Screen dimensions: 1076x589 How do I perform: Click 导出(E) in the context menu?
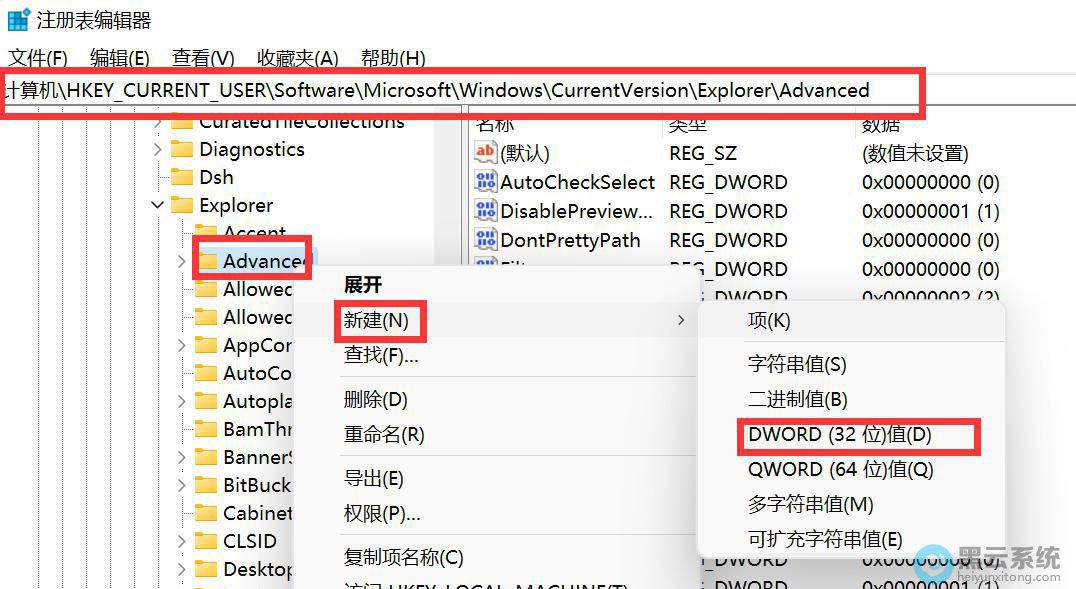373,479
